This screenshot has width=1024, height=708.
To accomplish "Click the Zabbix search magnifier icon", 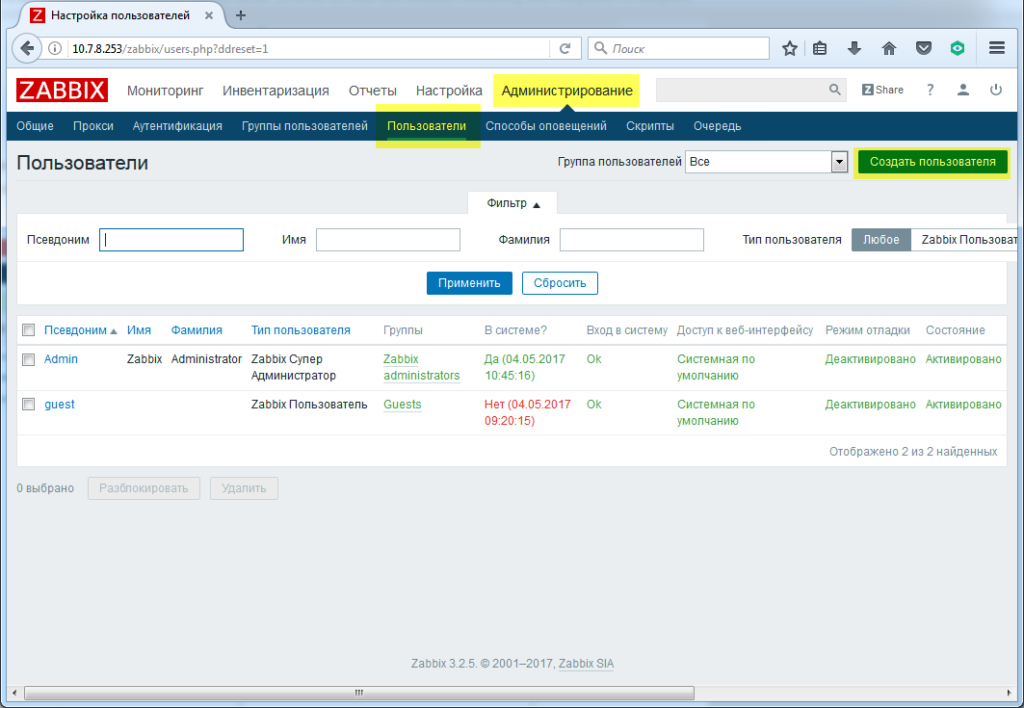I will point(835,89).
